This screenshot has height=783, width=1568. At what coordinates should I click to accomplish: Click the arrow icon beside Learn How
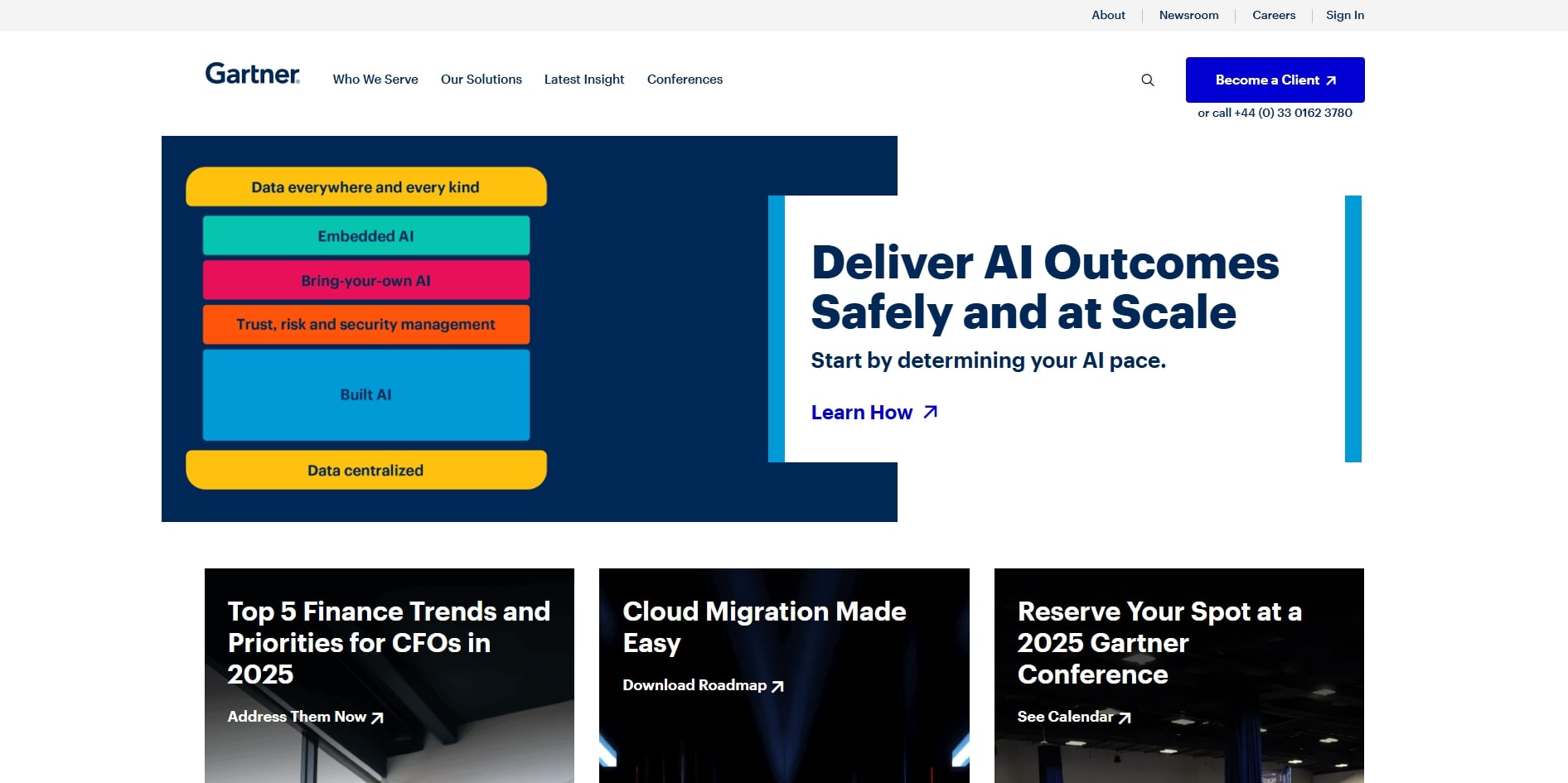[x=931, y=412]
